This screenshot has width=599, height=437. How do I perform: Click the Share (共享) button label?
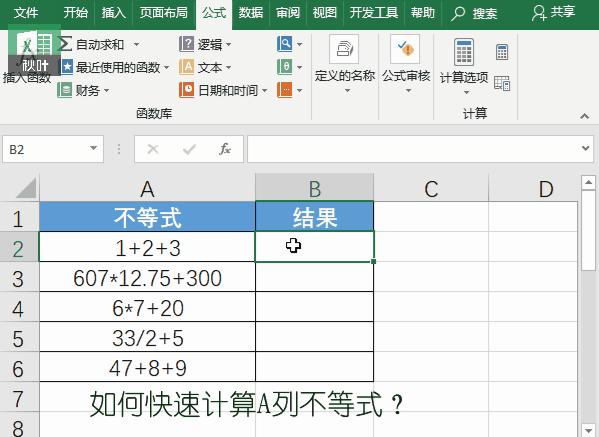(x=563, y=12)
